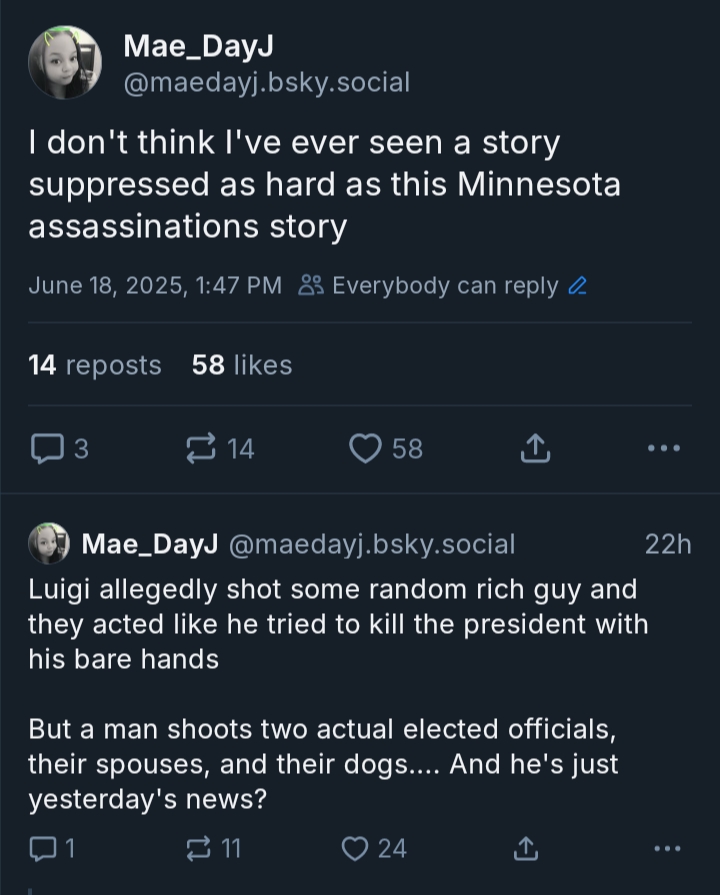Viewport: 720px width, 895px height.
Task: Open more options on the Luigi reply
Action: [x=666, y=849]
